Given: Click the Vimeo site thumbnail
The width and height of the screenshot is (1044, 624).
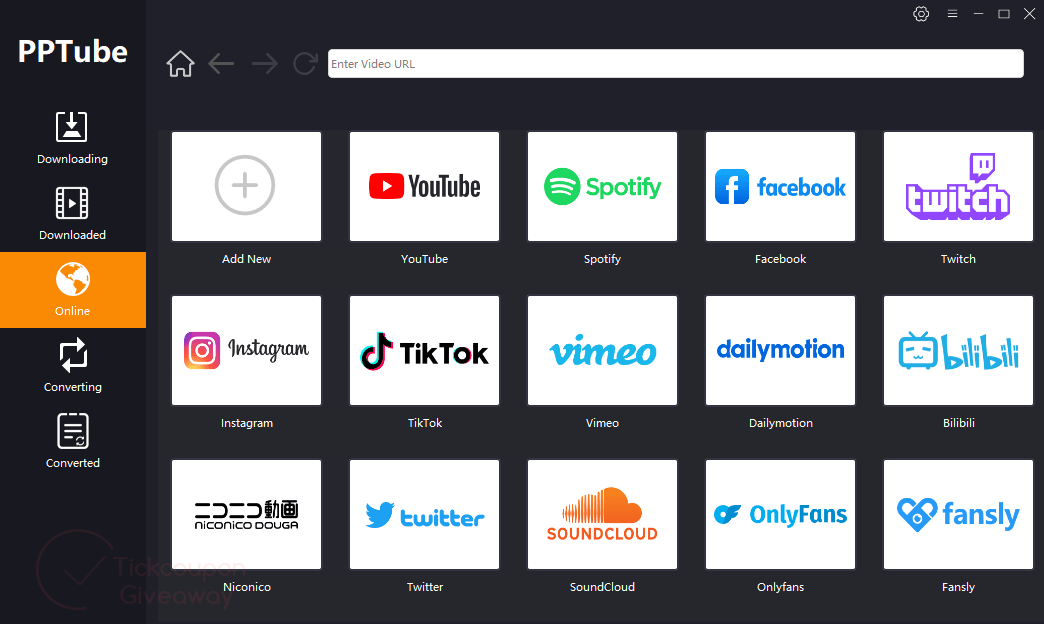Looking at the screenshot, I should (x=602, y=351).
